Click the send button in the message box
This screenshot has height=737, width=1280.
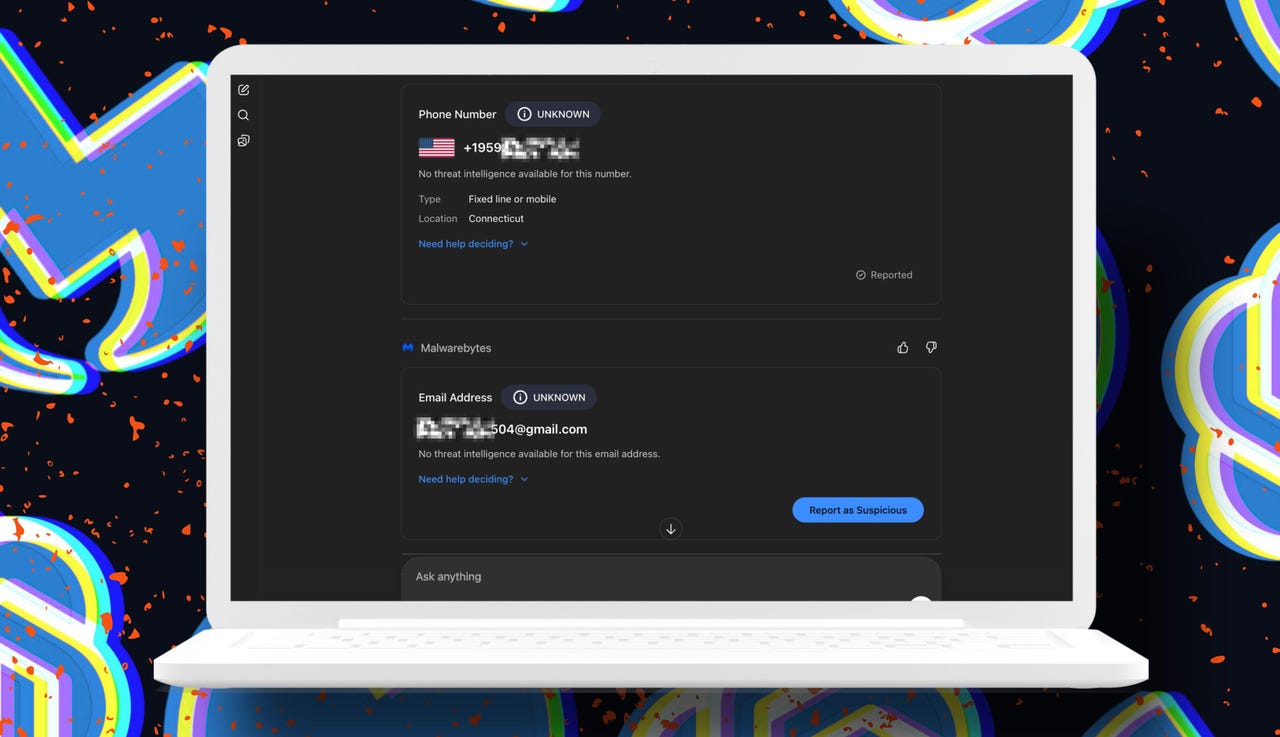click(920, 599)
